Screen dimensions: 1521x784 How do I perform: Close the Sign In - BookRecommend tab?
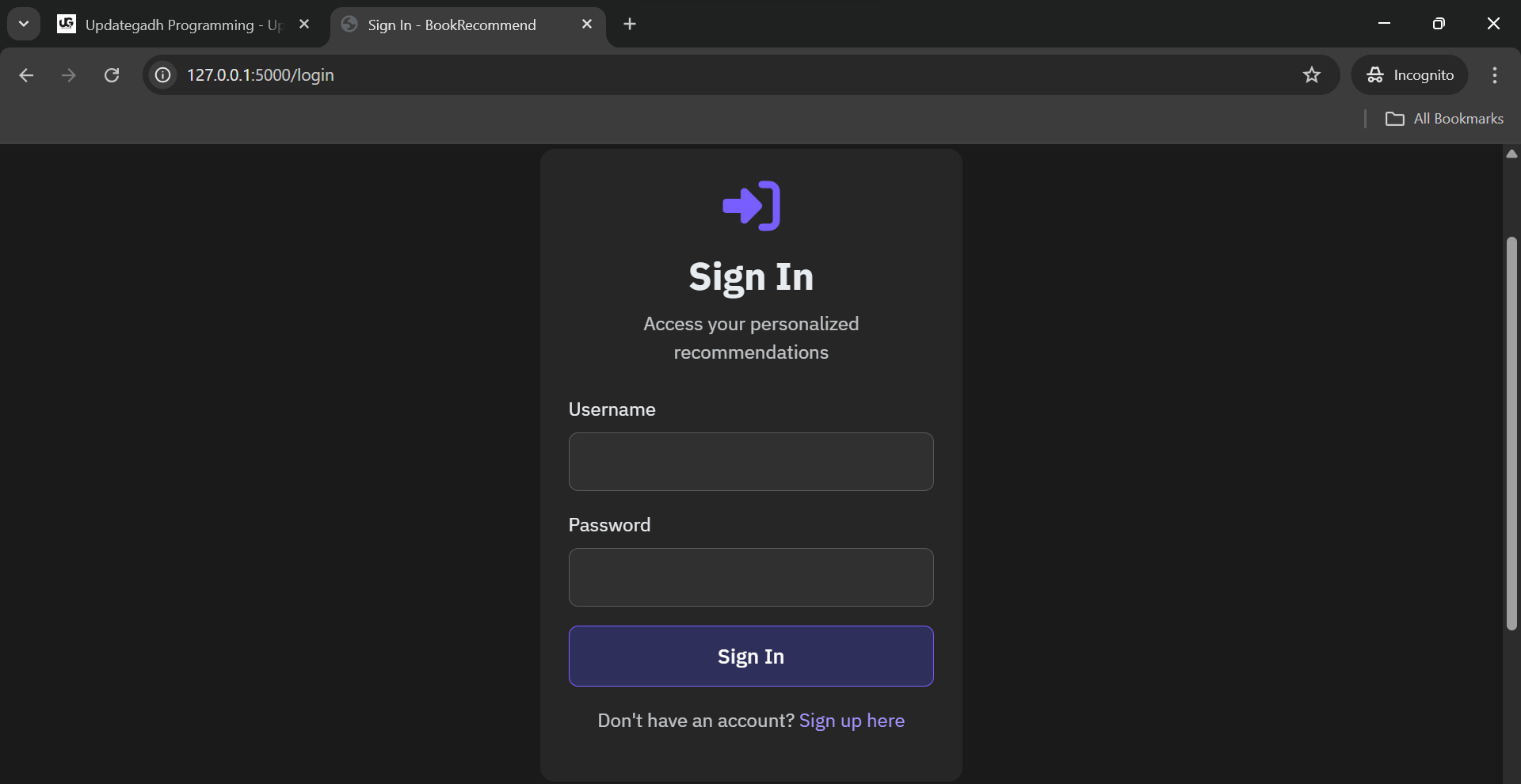click(x=587, y=25)
